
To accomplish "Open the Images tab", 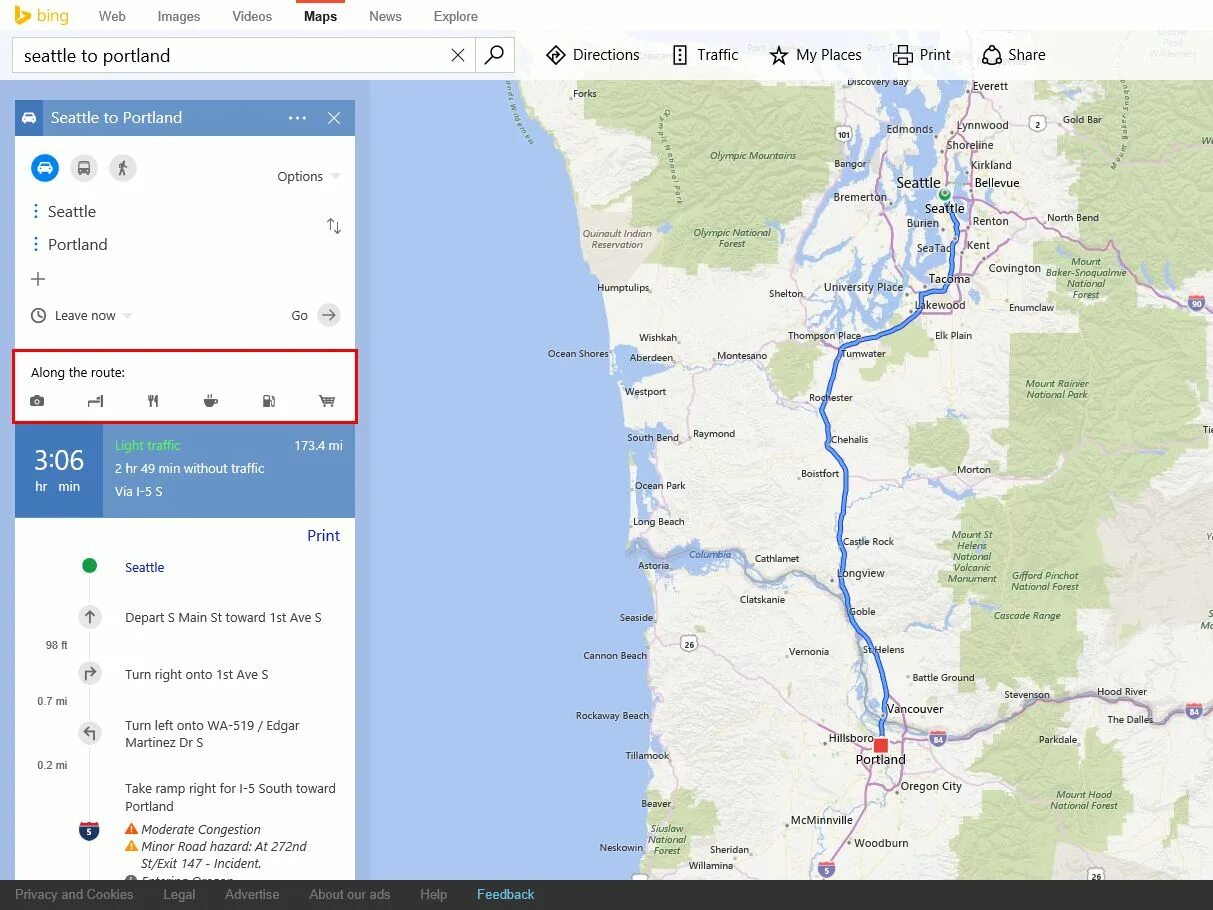I will (x=179, y=16).
